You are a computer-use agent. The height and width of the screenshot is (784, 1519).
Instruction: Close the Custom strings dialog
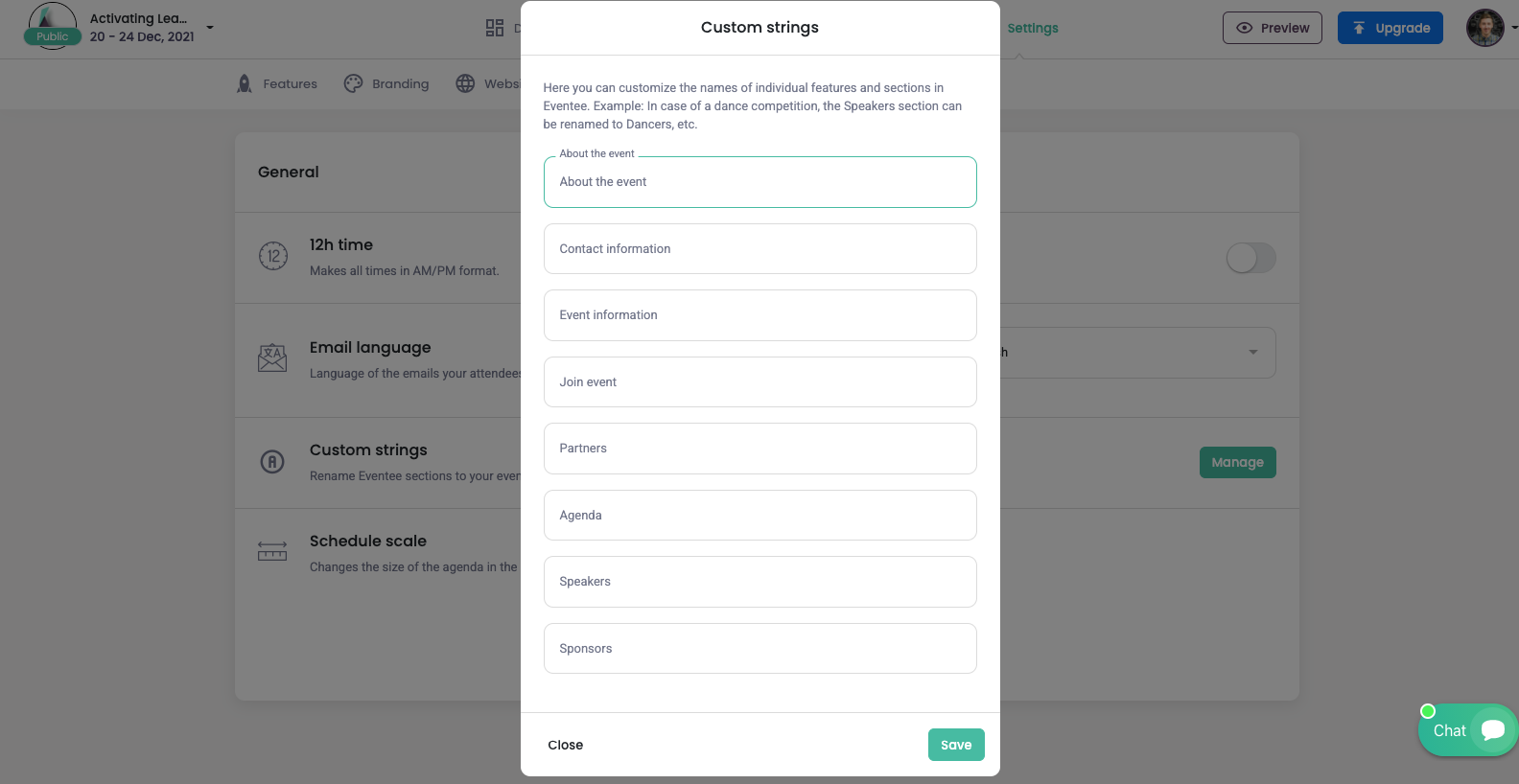(566, 745)
